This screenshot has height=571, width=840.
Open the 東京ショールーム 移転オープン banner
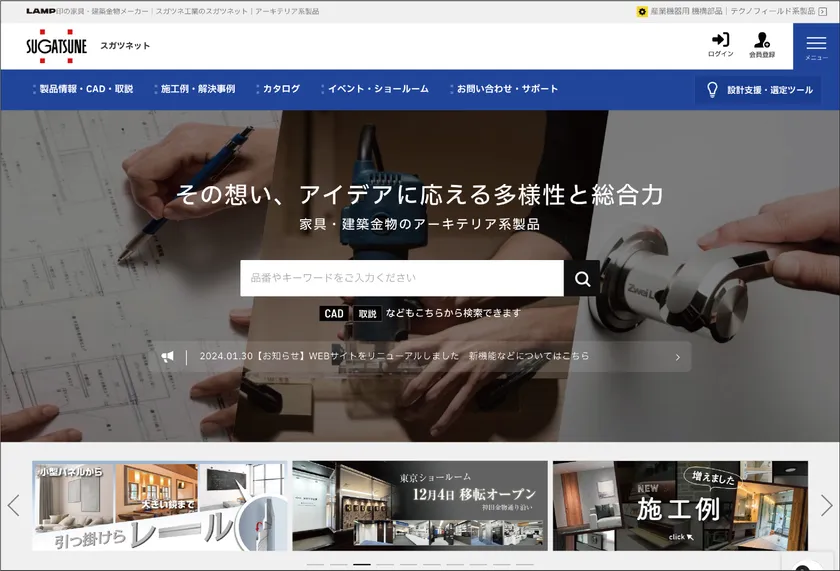tap(420, 506)
